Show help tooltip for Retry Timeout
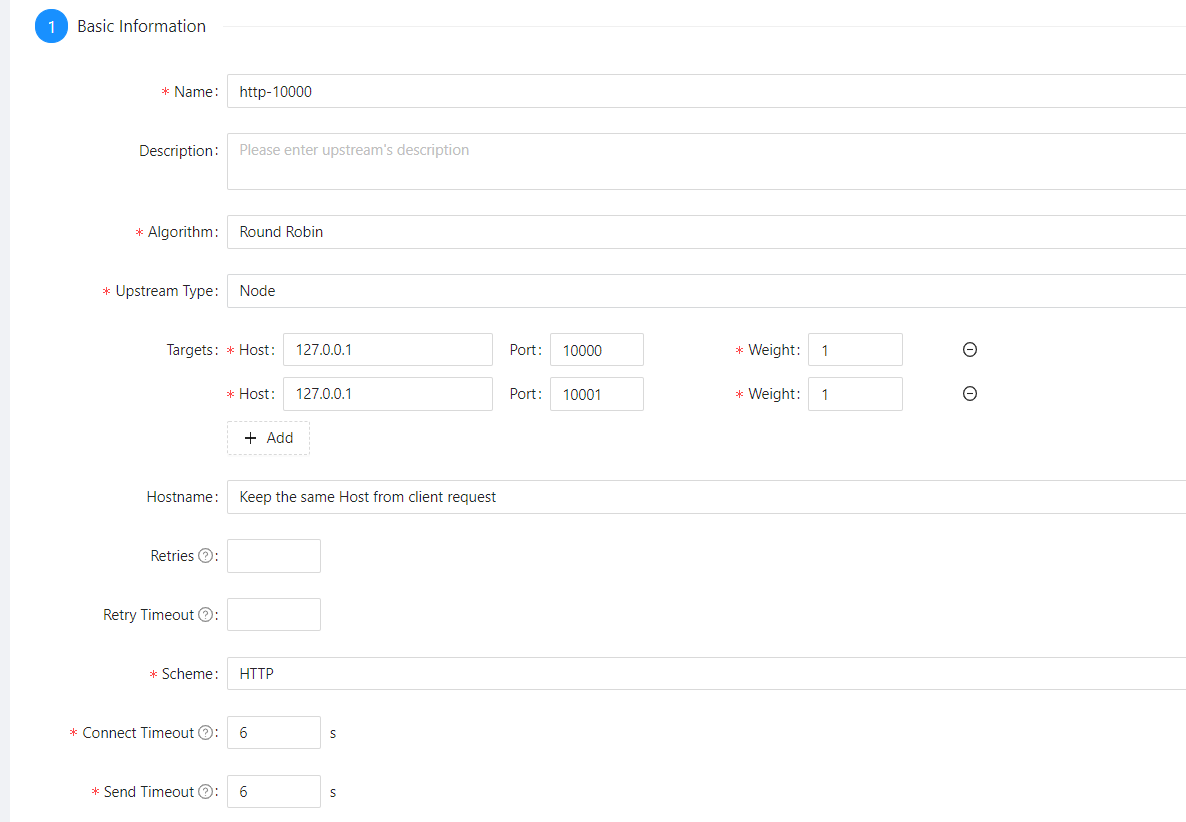This screenshot has height=822, width=1186. coord(205,615)
